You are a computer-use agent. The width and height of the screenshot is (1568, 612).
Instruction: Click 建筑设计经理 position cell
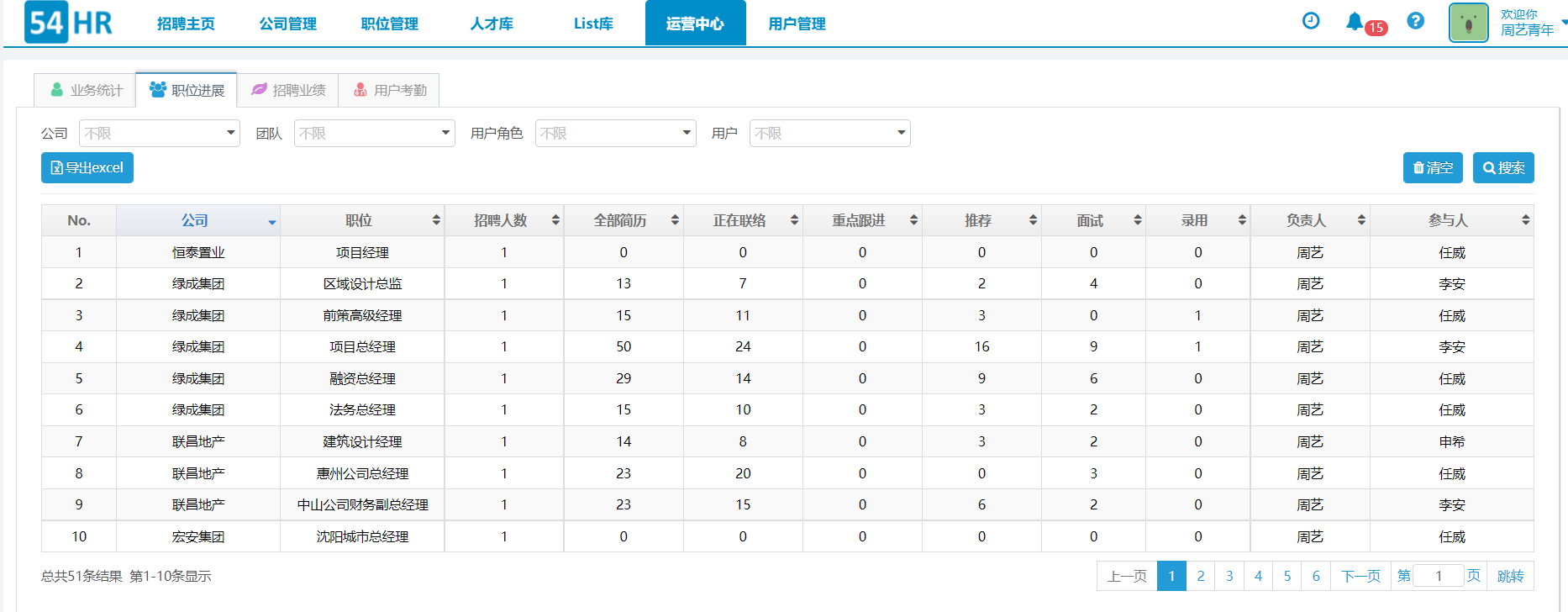point(362,441)
